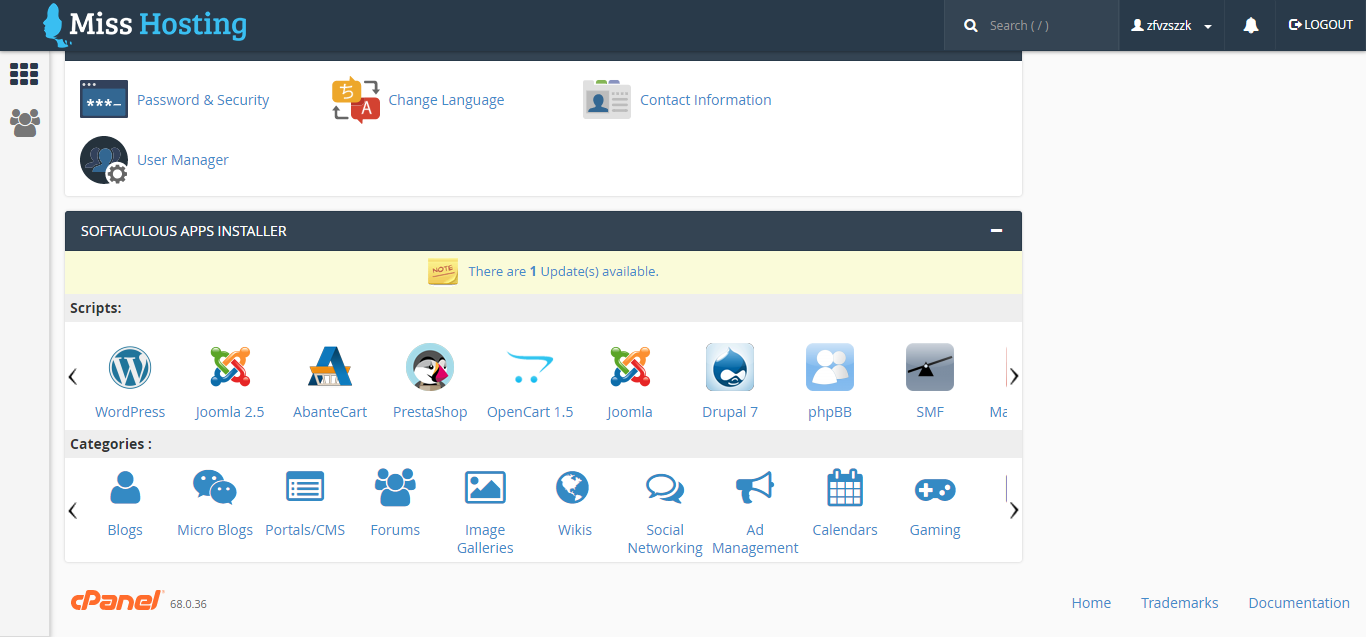The height and width of the screenshot is (637, 1366).
Task: Click the SMF script icon
Action: 930,367
